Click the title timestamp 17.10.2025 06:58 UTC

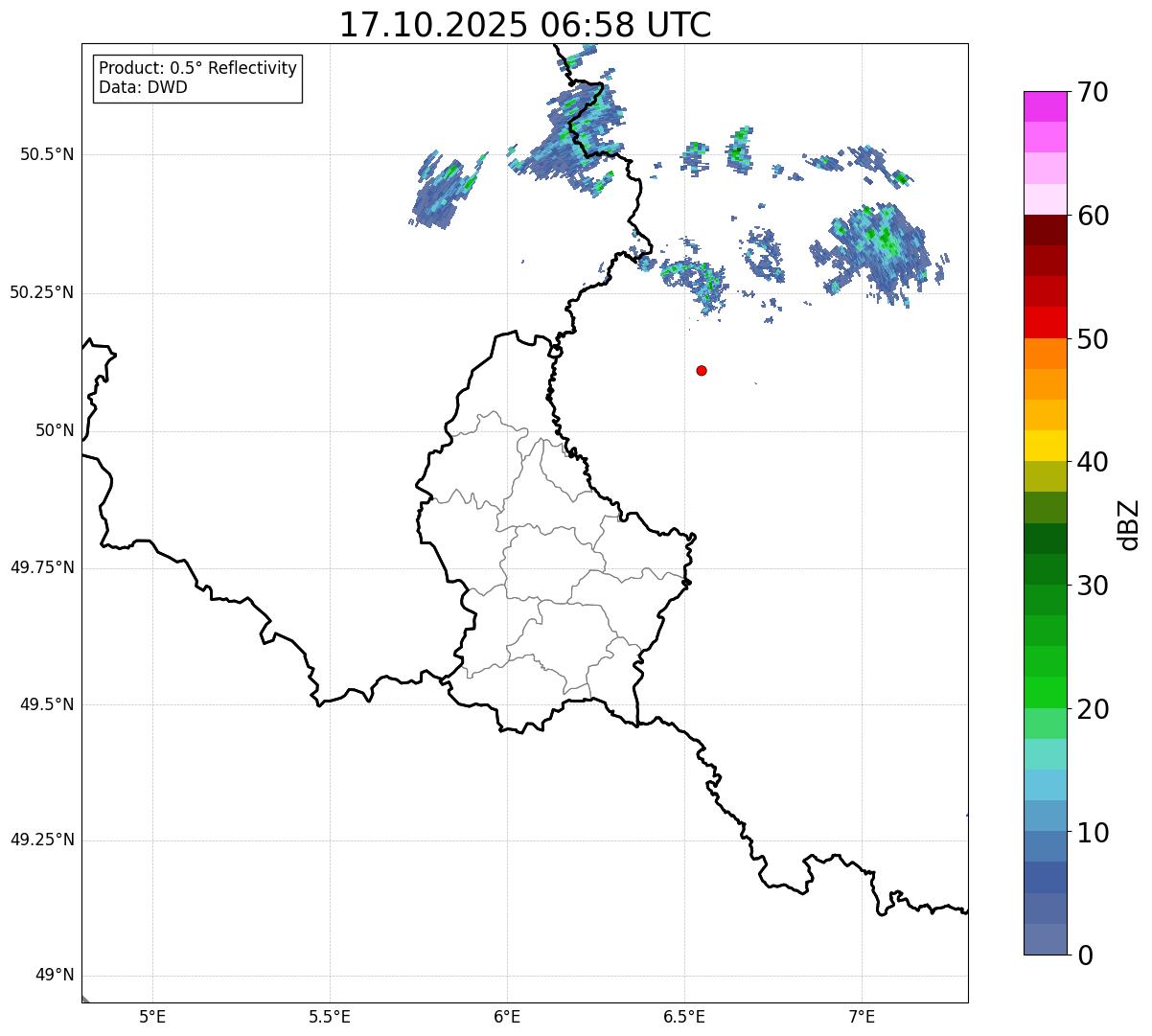[525, 25]
